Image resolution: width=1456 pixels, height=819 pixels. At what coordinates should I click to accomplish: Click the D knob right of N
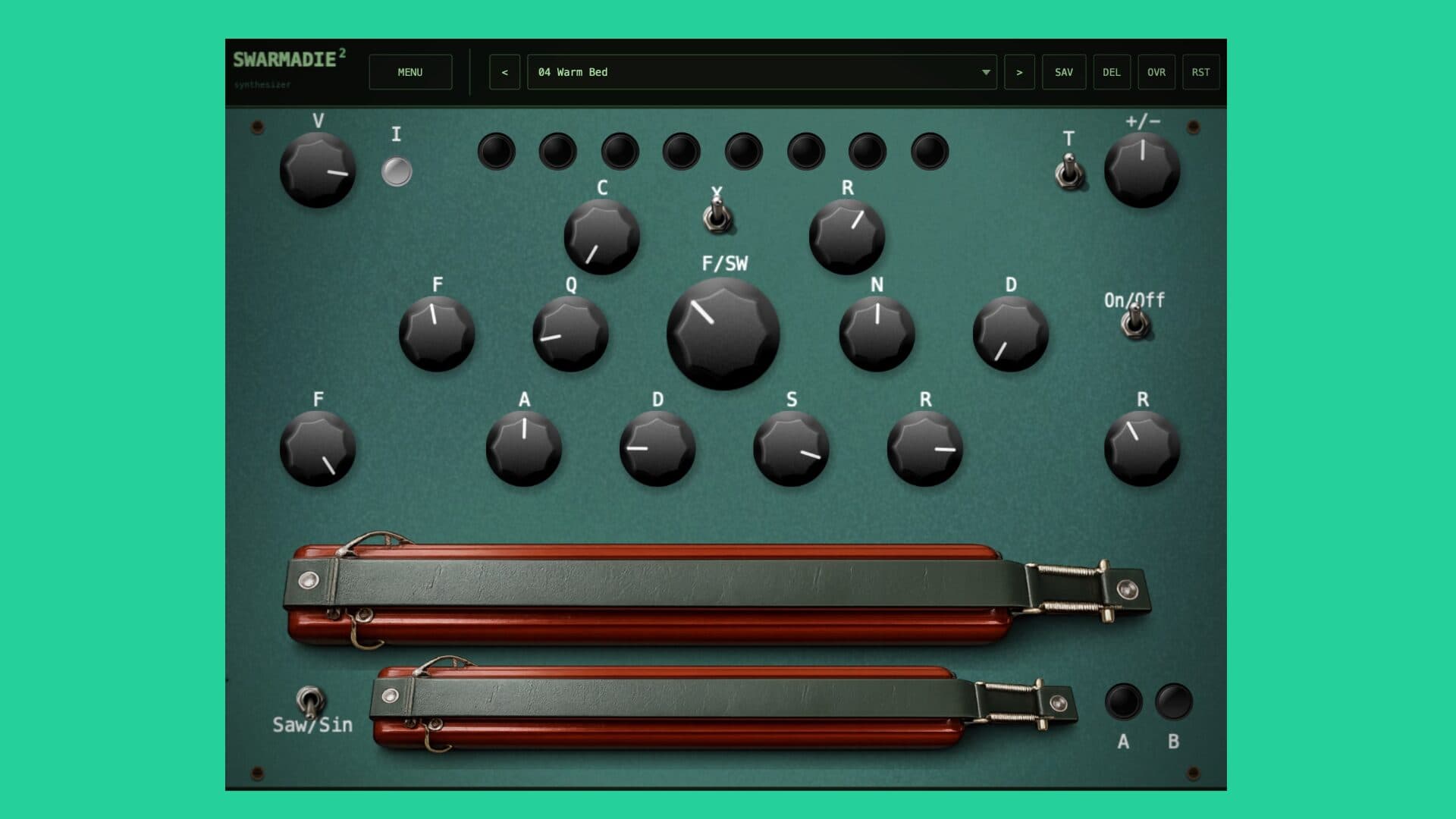(x=1011, y=334)
